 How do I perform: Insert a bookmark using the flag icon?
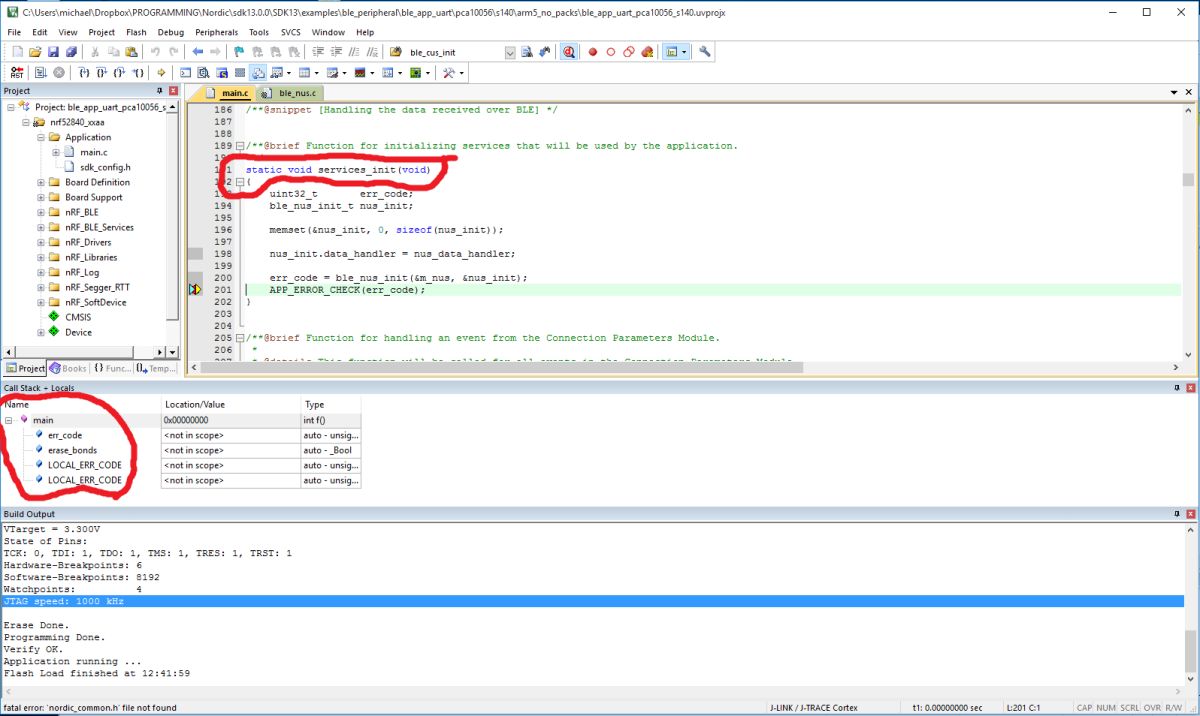point(239,52)
